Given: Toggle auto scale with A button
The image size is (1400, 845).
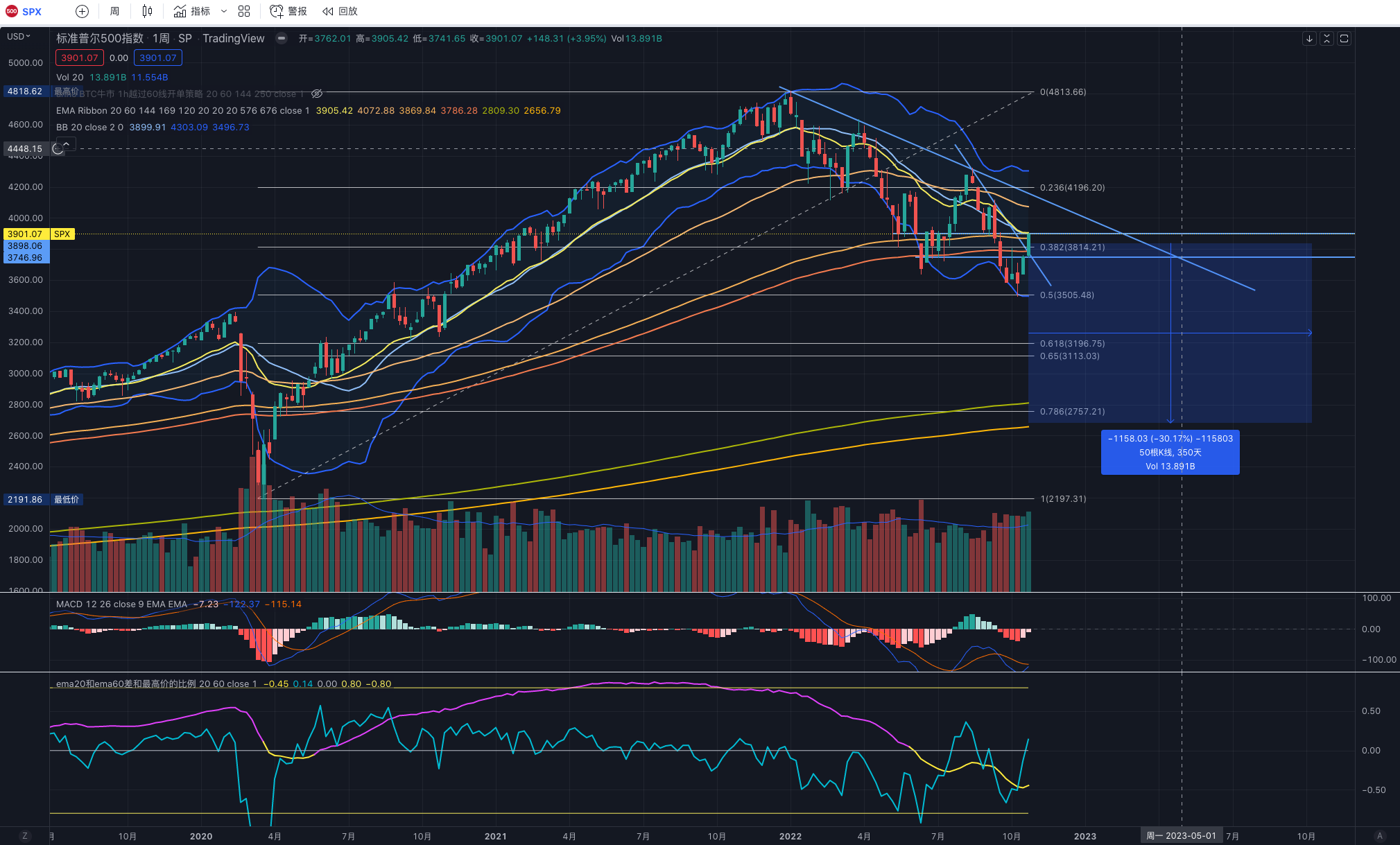Looking at the screenshot, I should [1380, 836].
